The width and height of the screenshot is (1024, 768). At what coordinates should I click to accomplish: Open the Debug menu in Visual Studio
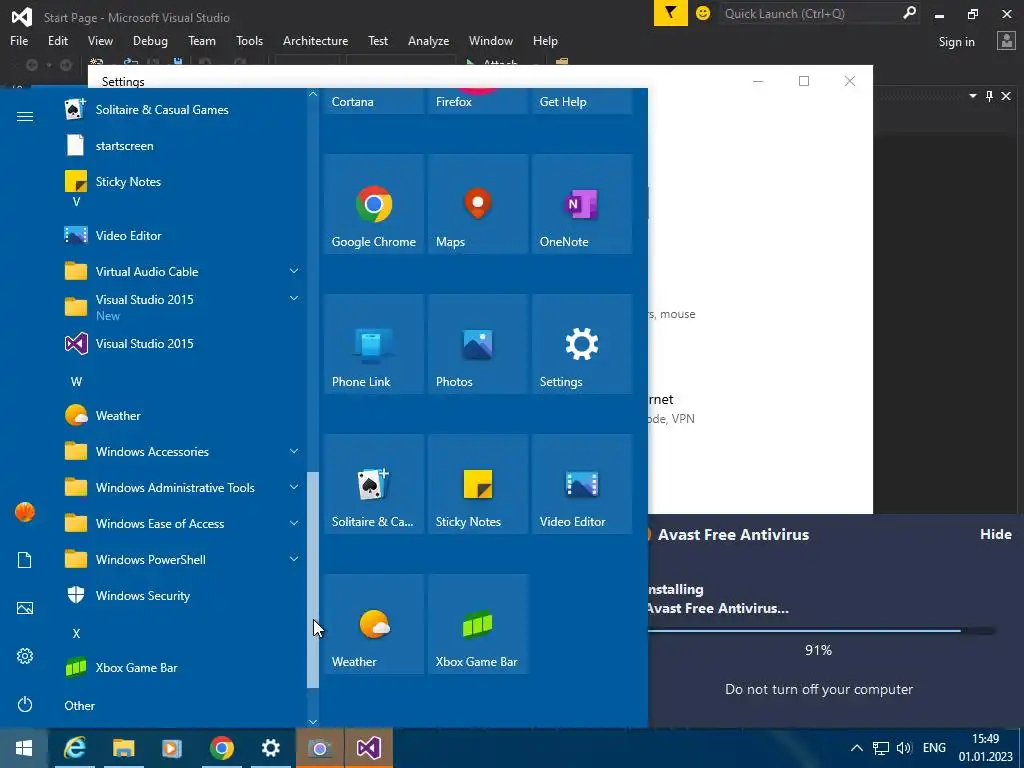(x=150, y=40)
